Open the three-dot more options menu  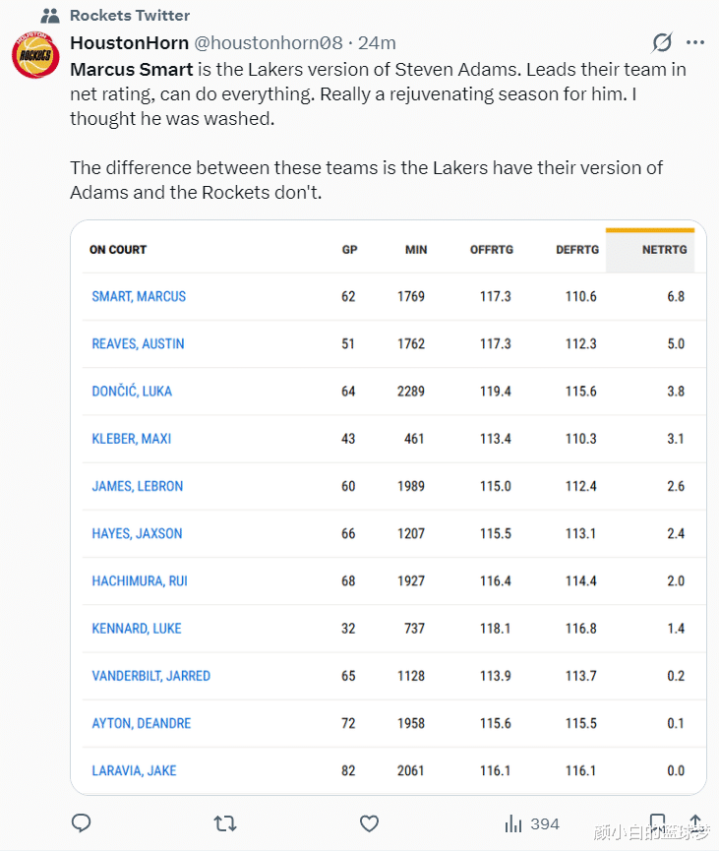695,43
